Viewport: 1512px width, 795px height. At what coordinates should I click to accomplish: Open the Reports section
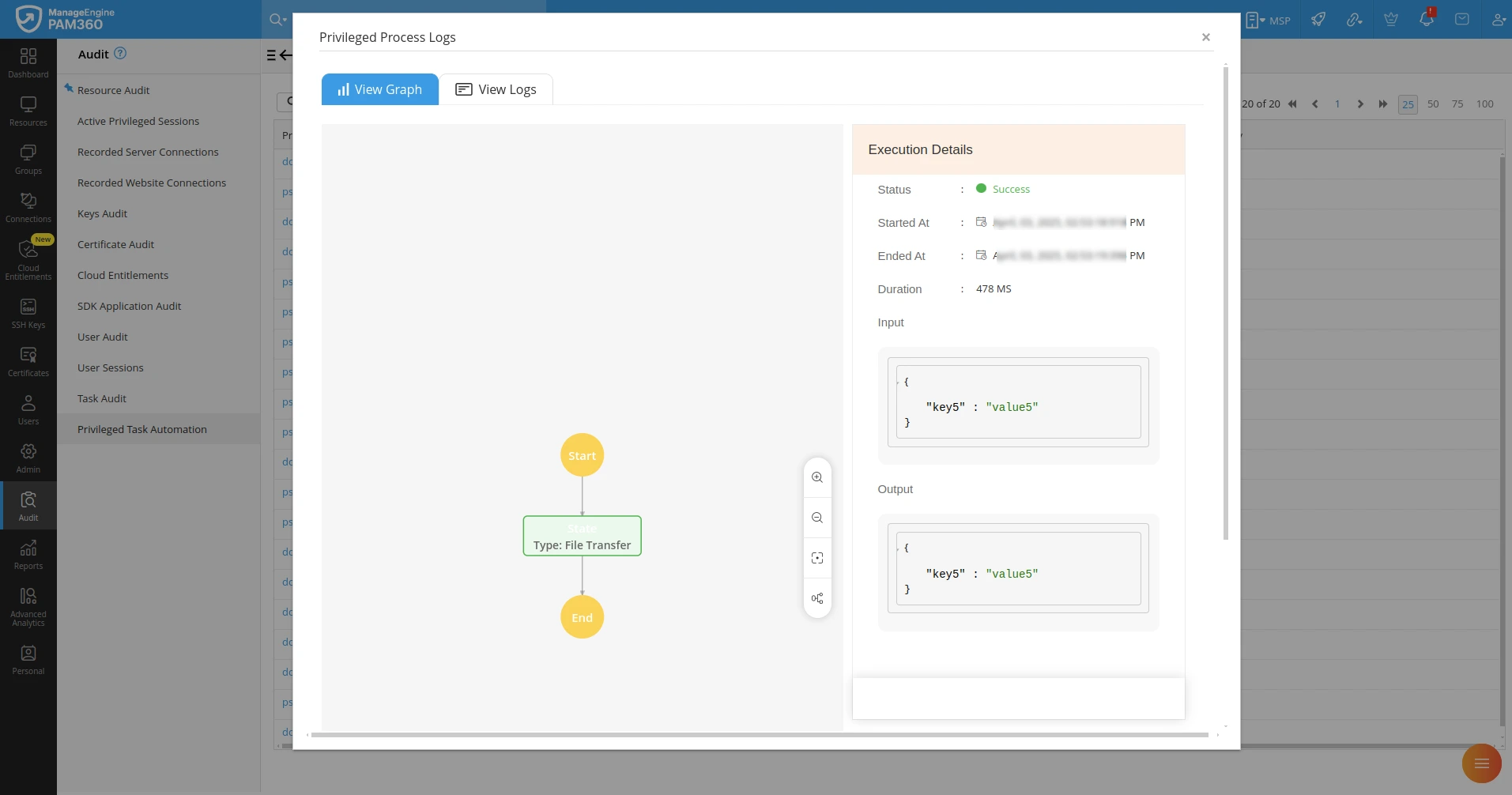(x=28, y=553)
